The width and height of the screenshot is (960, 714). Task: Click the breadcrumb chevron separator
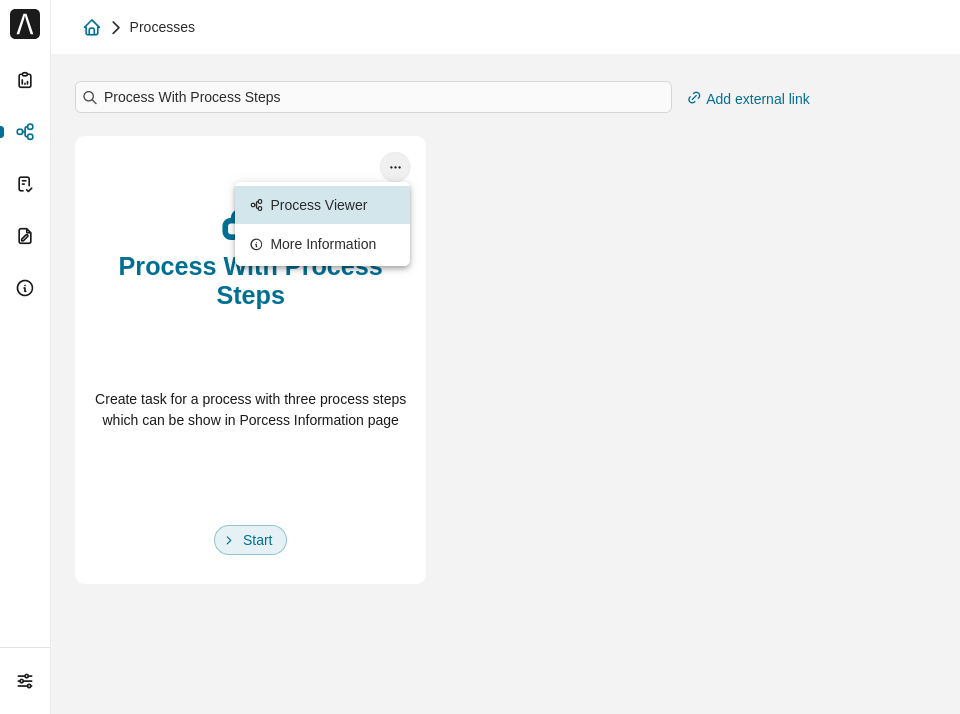coord(116,28)
